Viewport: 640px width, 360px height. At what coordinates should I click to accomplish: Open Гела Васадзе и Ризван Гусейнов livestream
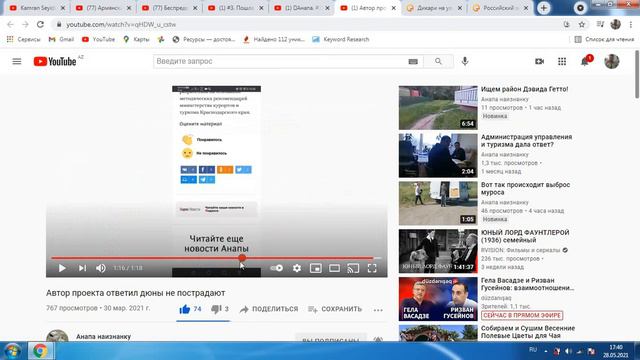pos(527,284)
